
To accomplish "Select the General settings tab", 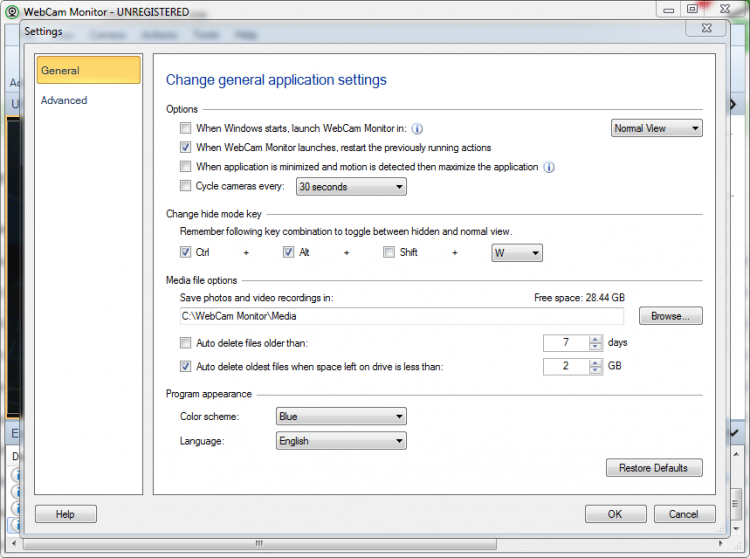I will tap(88, 70).
